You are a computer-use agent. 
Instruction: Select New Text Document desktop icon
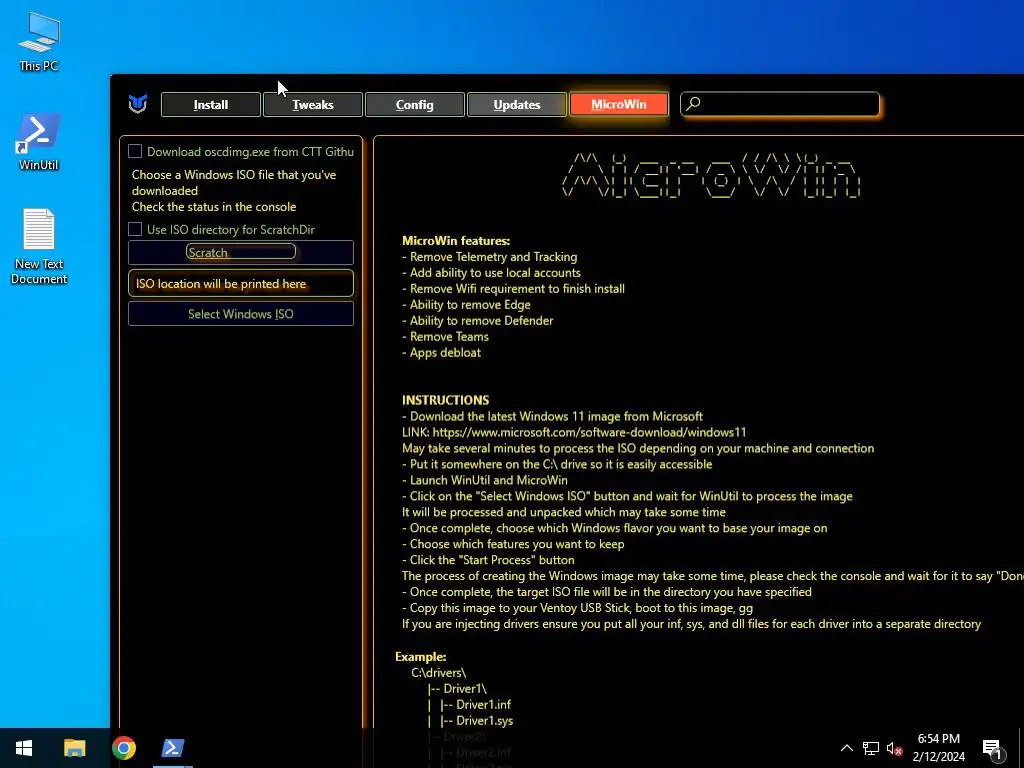click(x=39, y=247)
